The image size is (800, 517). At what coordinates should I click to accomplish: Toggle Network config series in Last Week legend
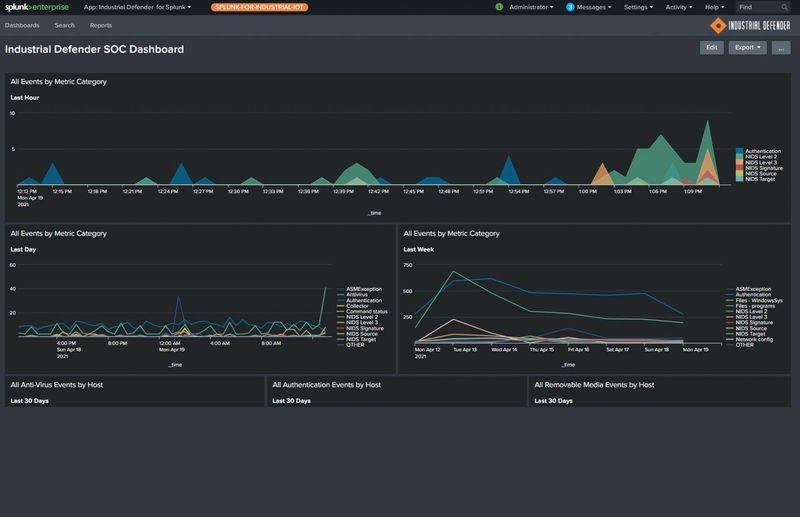pyautogui.click(x=754, y=339)
